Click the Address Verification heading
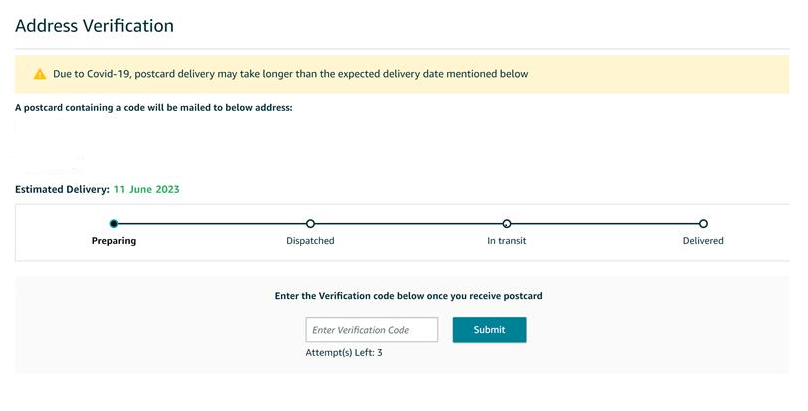Image resolution: width=808 pixels, height=411 pixels. tap(94, 26)
